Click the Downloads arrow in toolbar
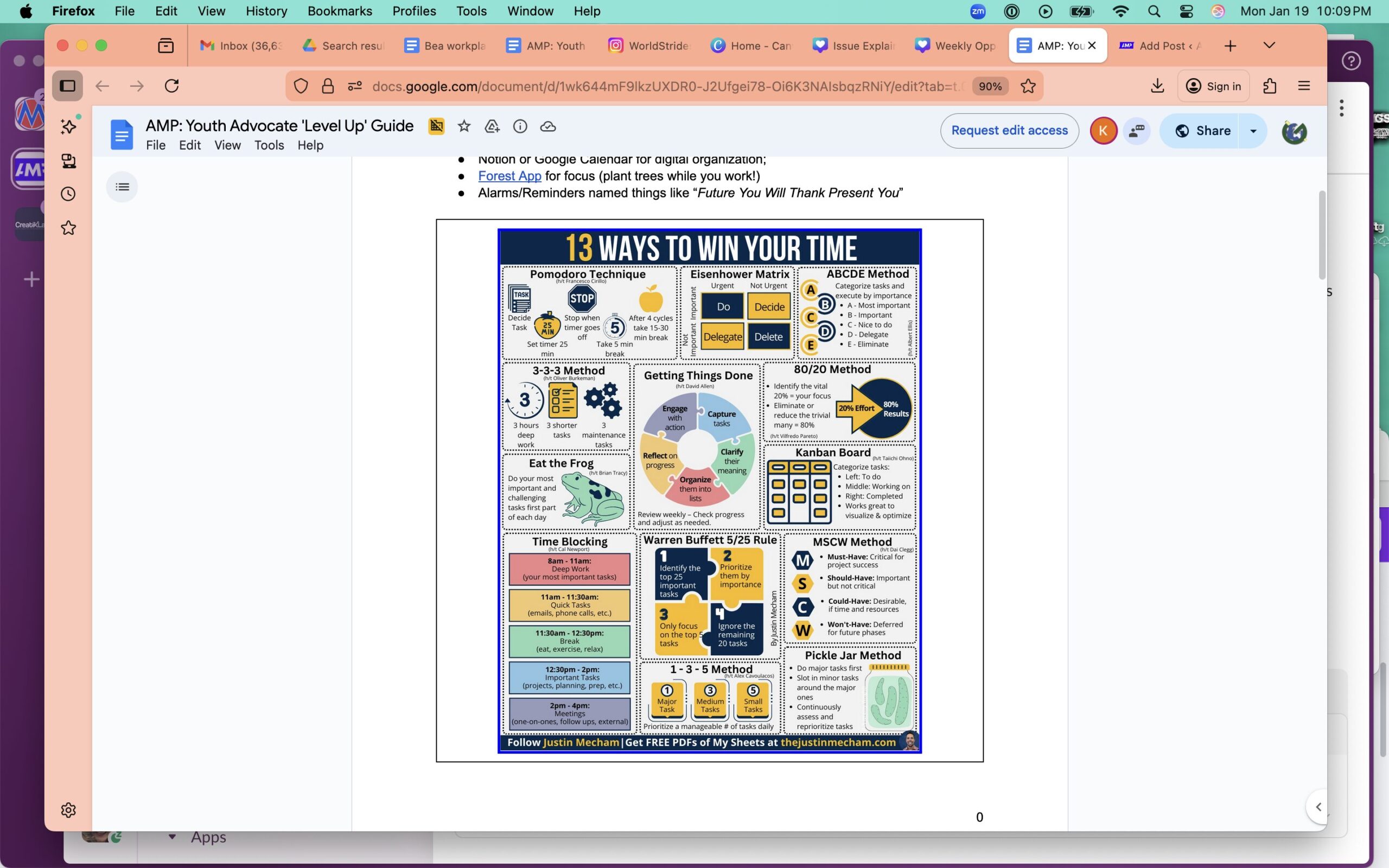 pyautogui.click(x=1157, y=86)
